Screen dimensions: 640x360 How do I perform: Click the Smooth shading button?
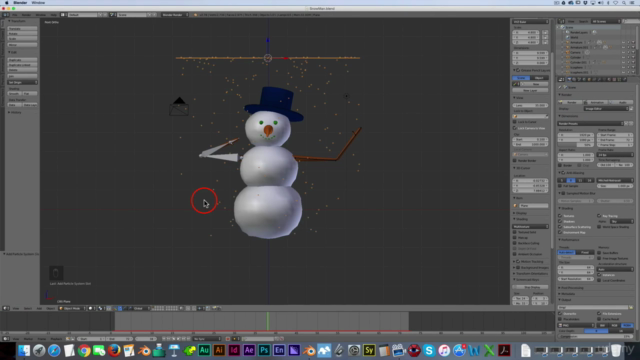14,93
